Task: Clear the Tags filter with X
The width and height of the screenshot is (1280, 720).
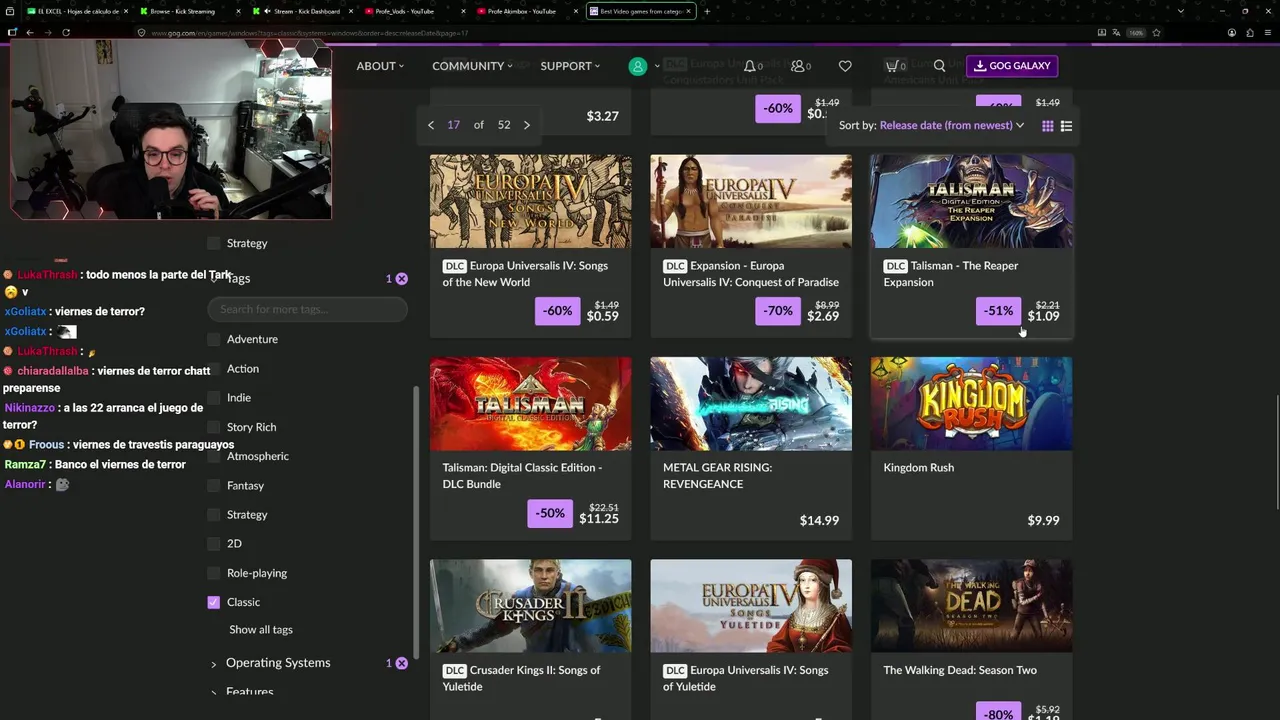Action: click(x=402, y=279)
